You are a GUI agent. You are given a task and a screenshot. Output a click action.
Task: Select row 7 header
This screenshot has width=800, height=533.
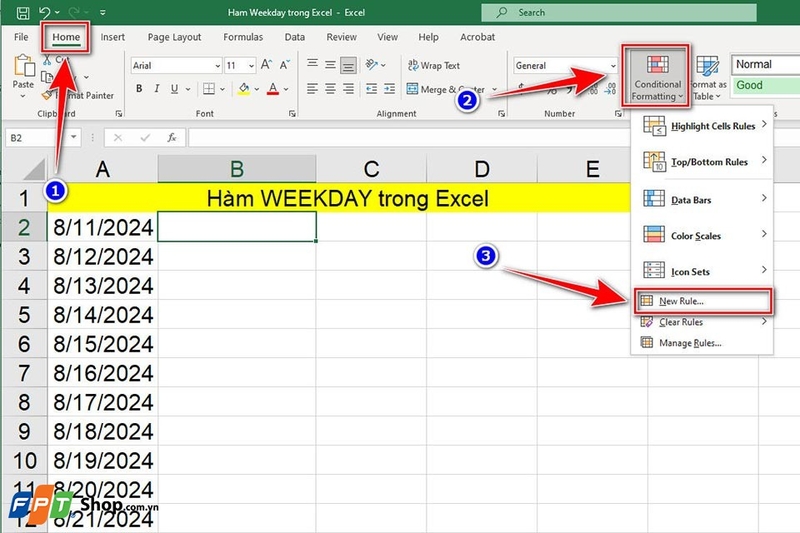coord(24,373)
